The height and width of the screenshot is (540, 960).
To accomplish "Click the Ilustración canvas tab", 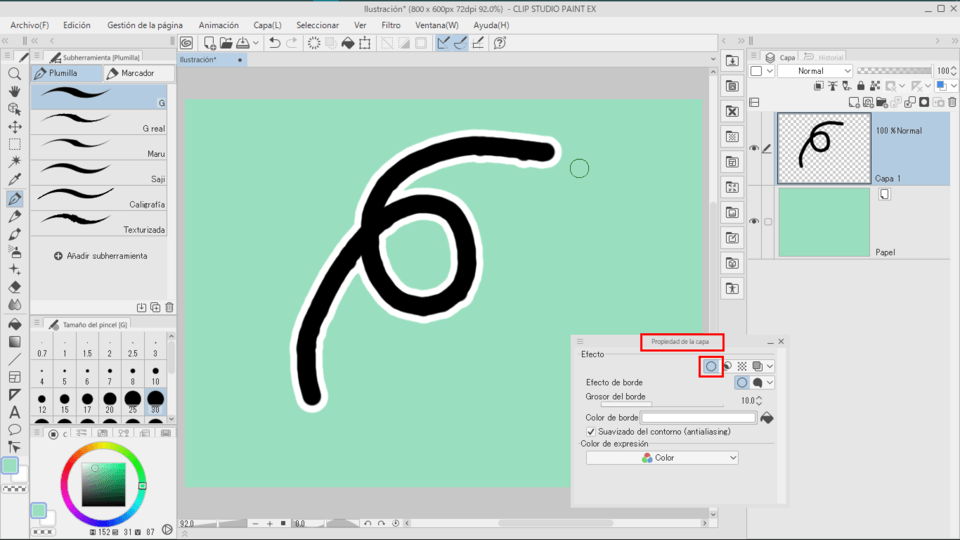I will [x=212, y=60].
